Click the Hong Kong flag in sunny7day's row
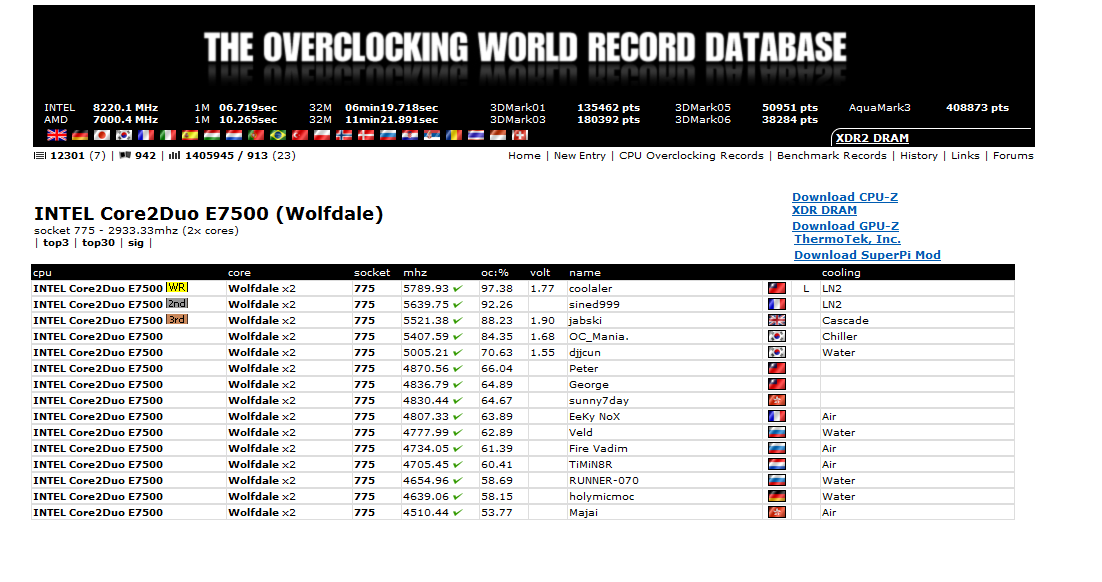This screenshot has width=1102, height=582. [777, 400]
